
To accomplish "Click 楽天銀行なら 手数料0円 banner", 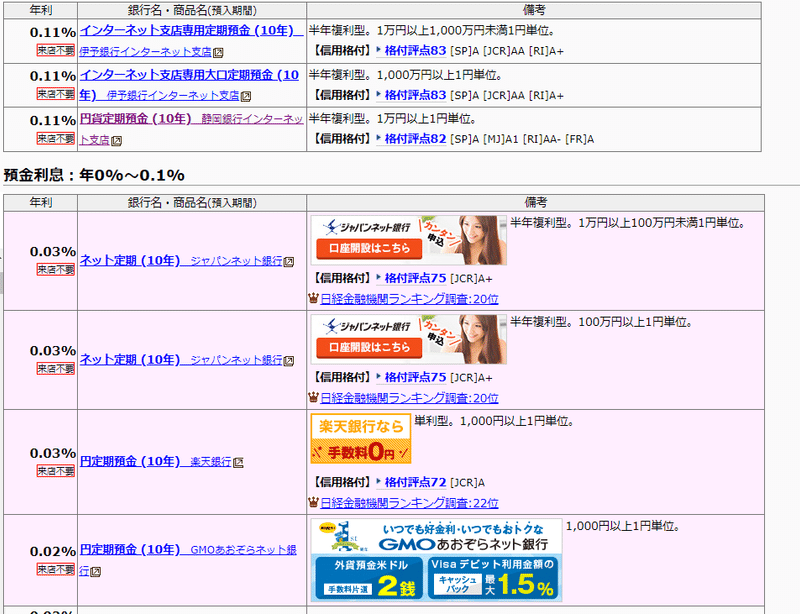I will [x=361, y=439].
